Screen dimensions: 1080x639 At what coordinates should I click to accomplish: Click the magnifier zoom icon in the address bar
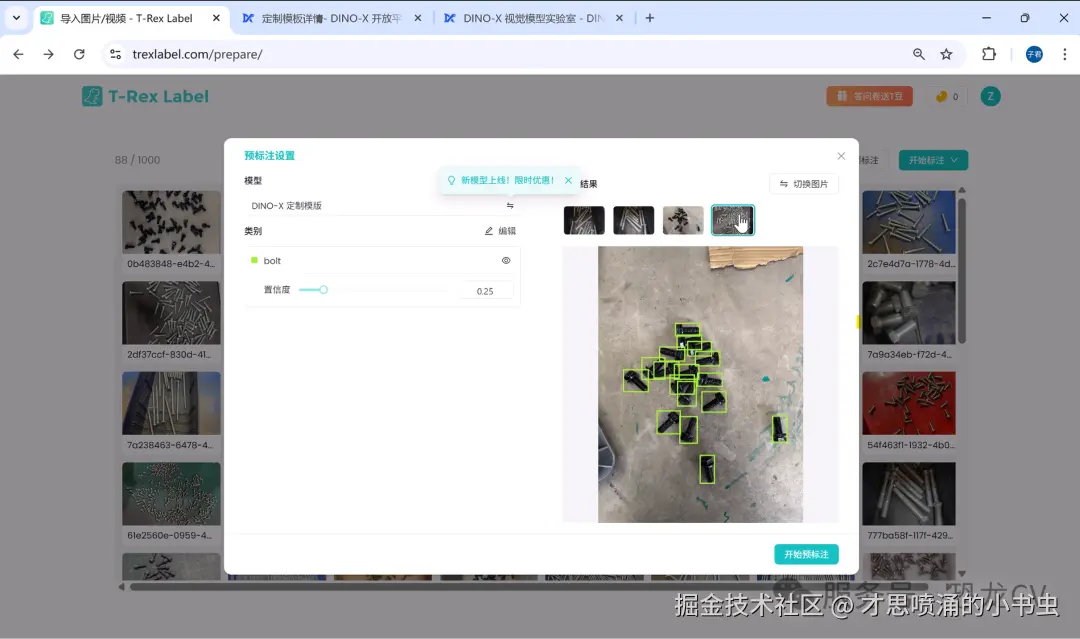[918, 54]
